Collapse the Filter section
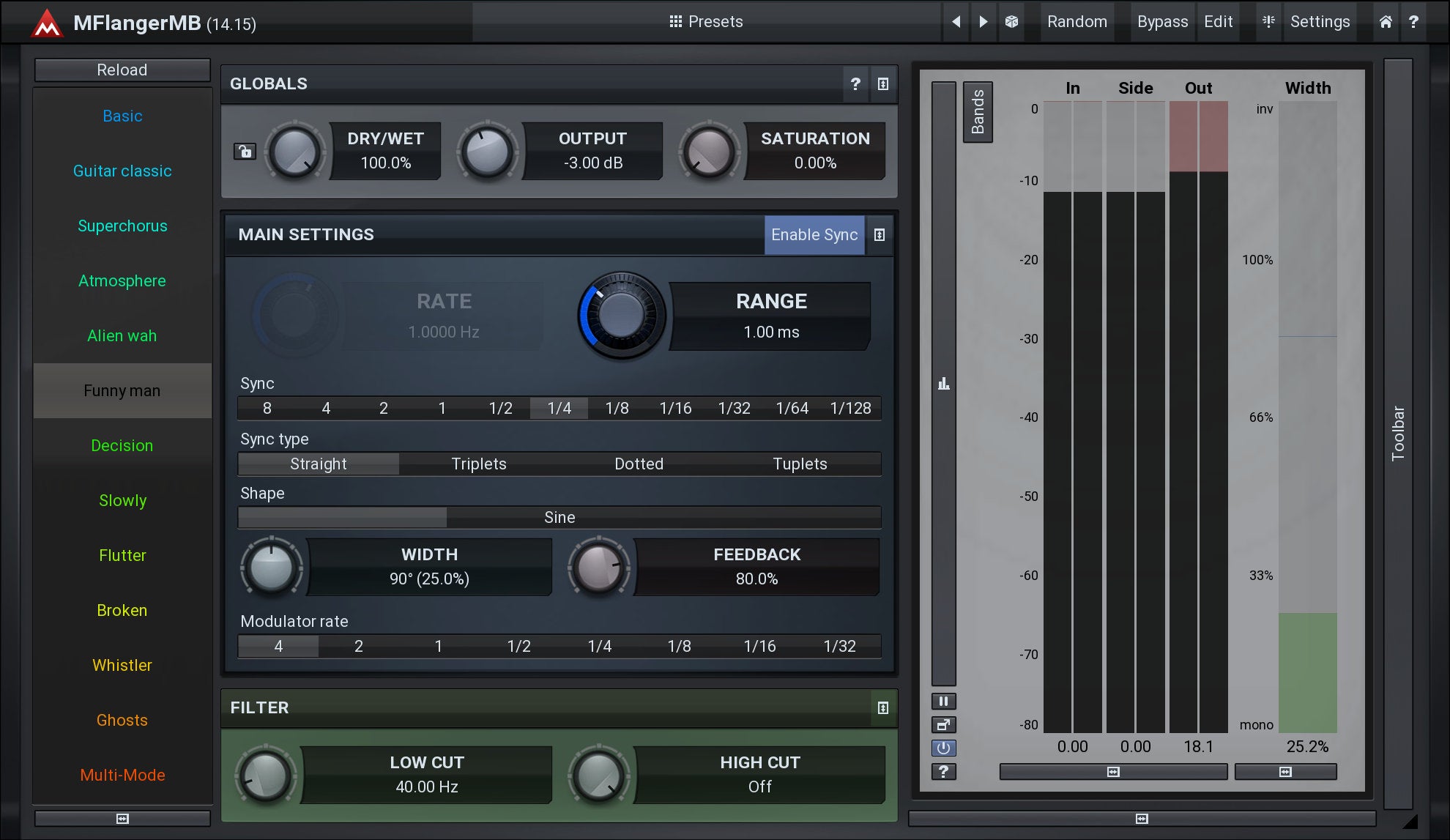This screenshot has height=840, width=1450. pyautogui.click(x=882, y=707)
